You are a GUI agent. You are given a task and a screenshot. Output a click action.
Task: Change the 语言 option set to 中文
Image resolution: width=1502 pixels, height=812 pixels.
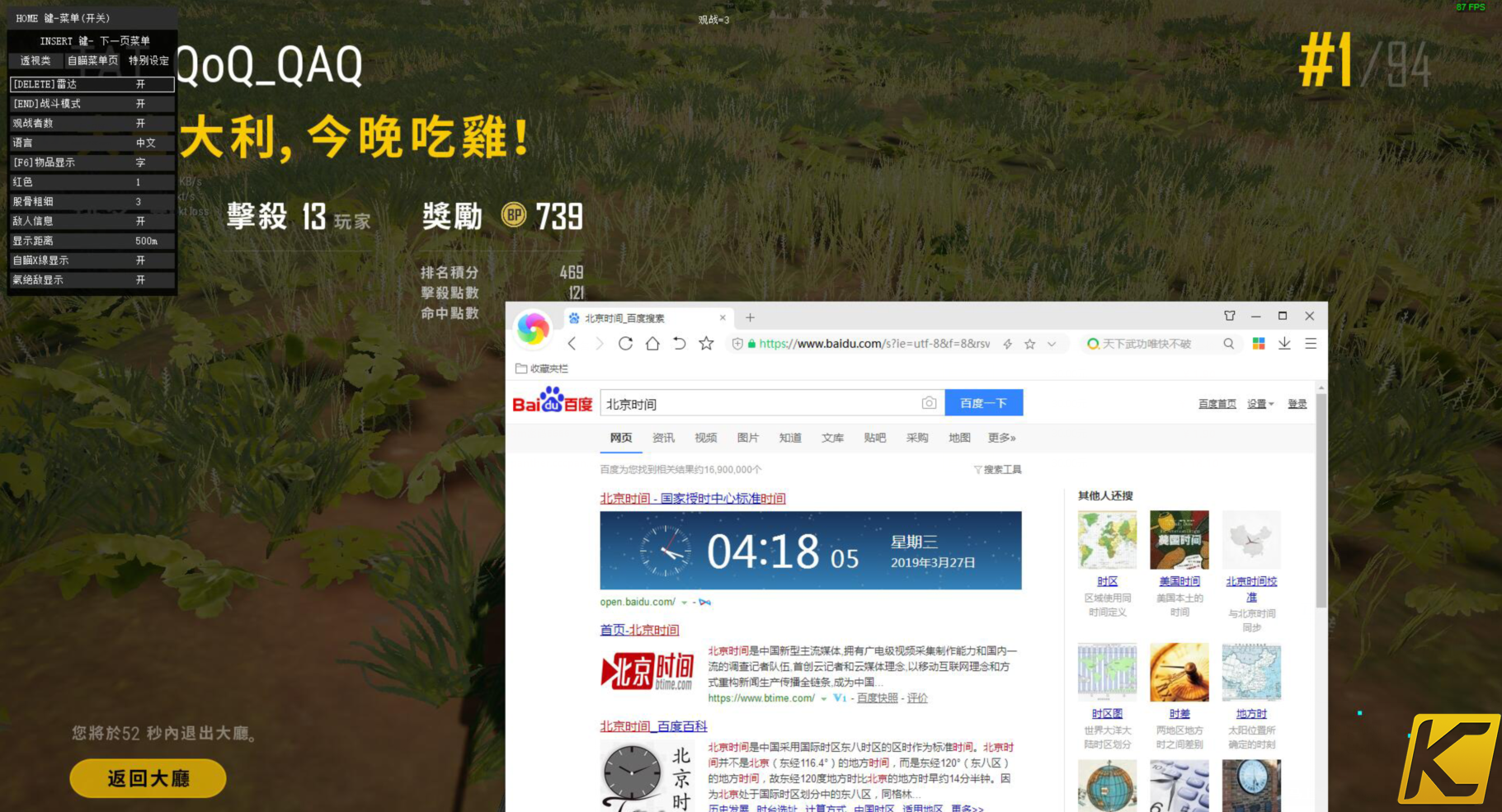click(x=92, y=143)
